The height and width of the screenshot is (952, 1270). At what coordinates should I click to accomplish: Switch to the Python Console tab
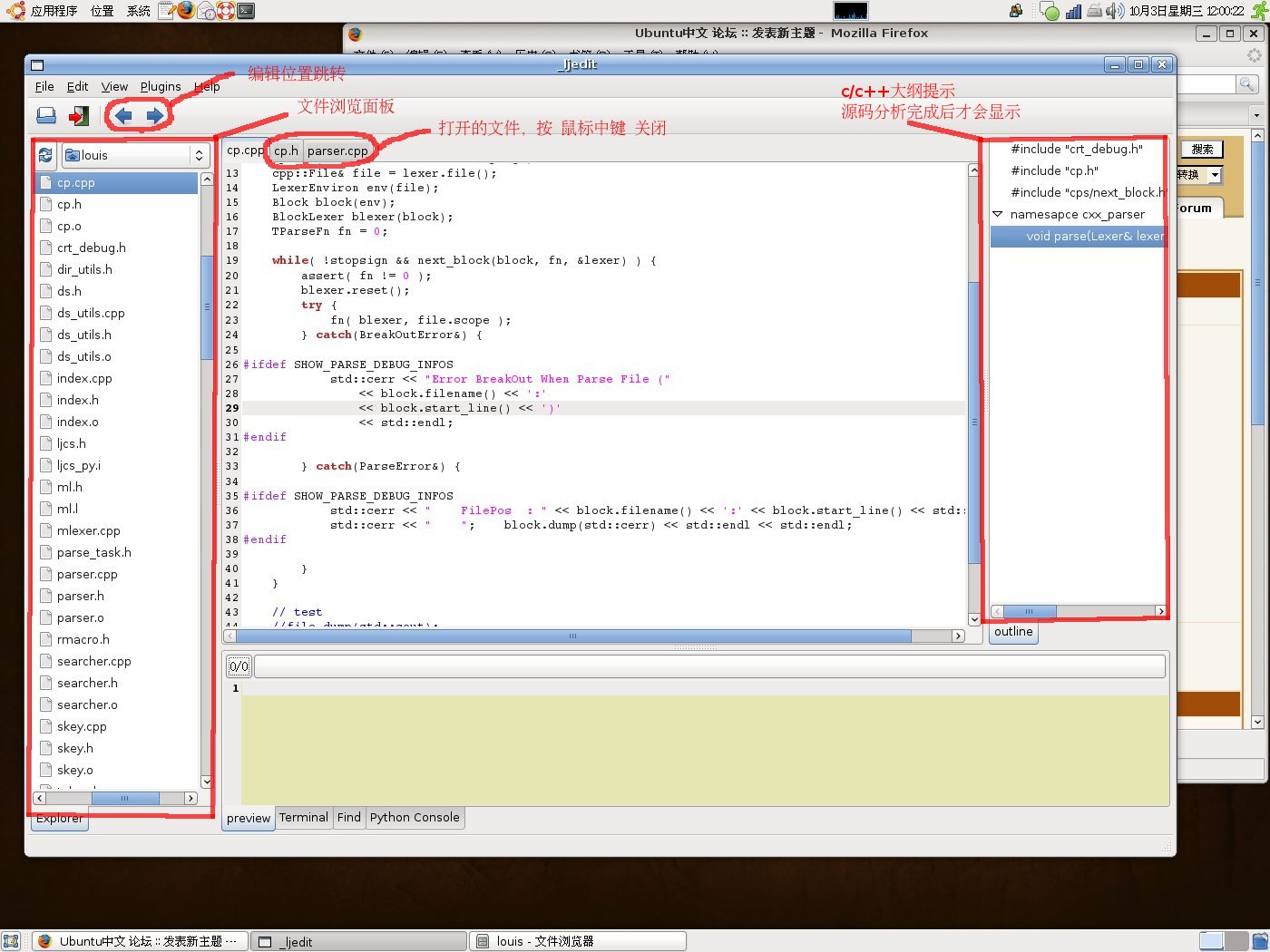415,818
